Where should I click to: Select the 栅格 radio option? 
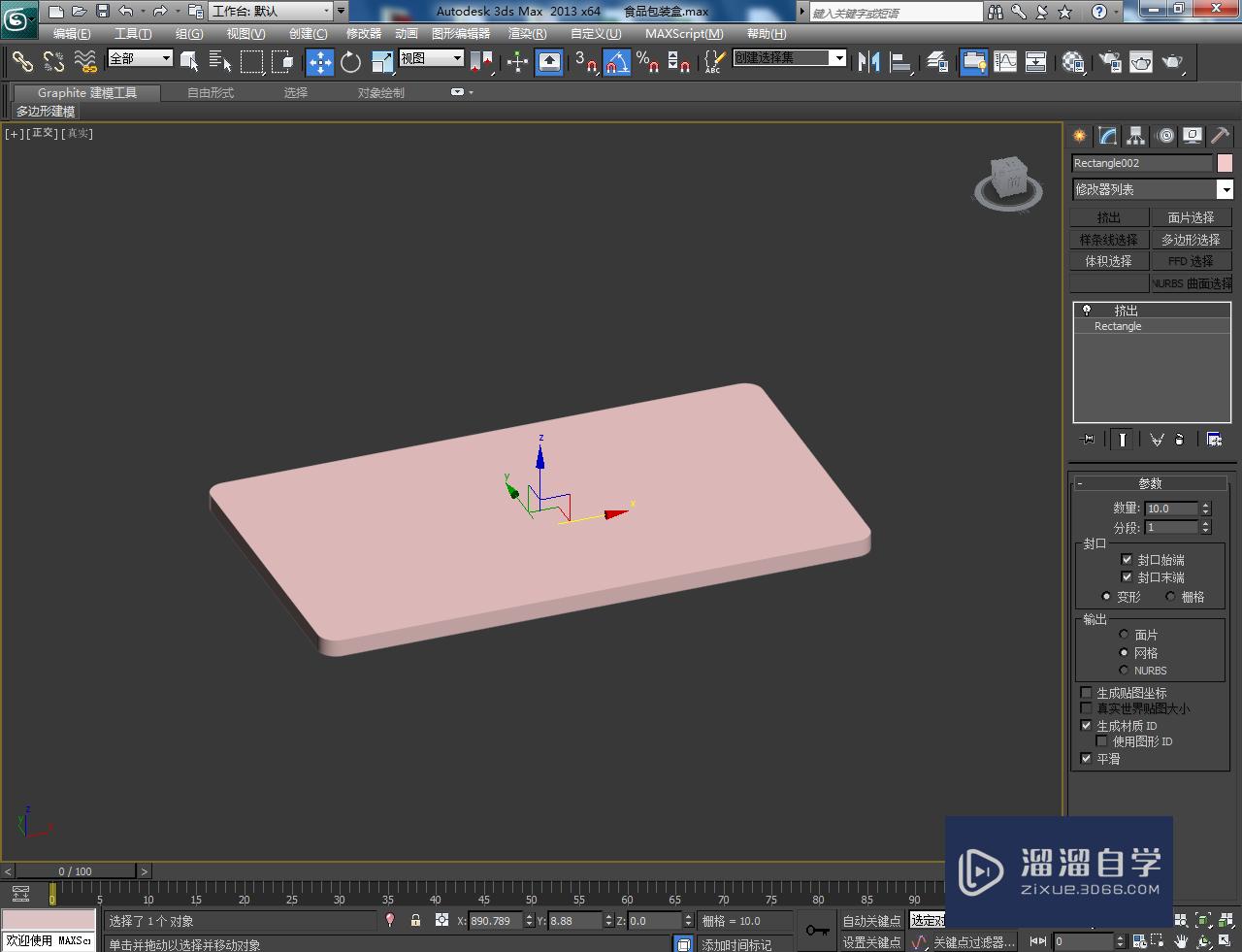[1170, 597]
